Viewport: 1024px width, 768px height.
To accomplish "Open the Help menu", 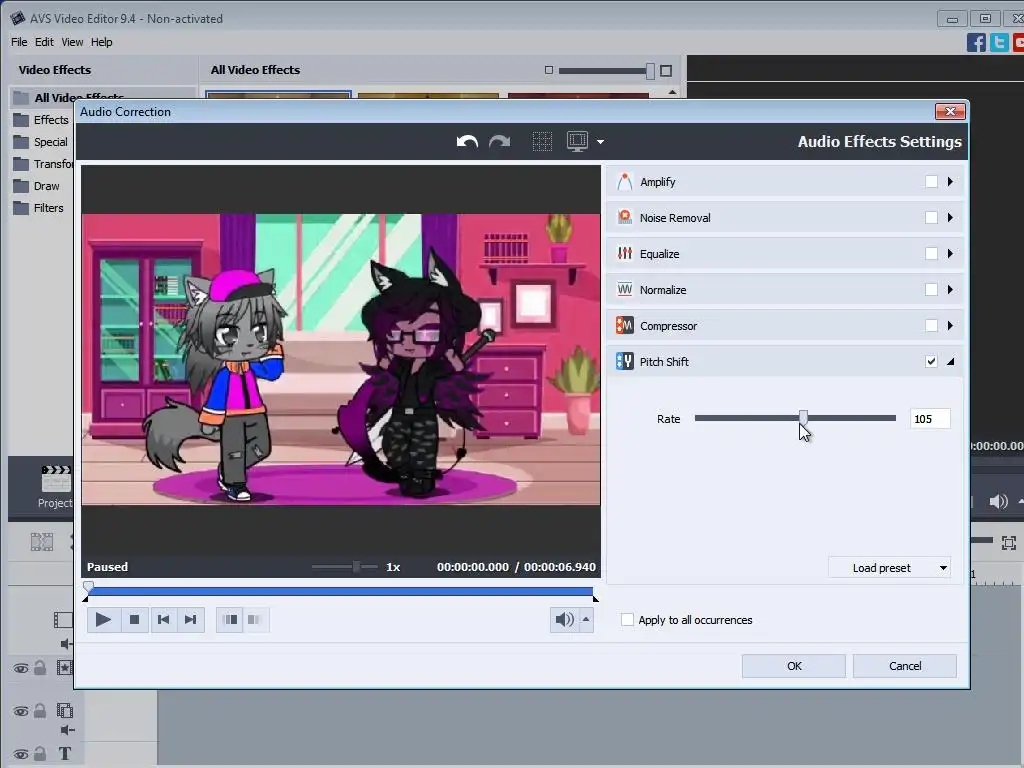I will 101,42.
